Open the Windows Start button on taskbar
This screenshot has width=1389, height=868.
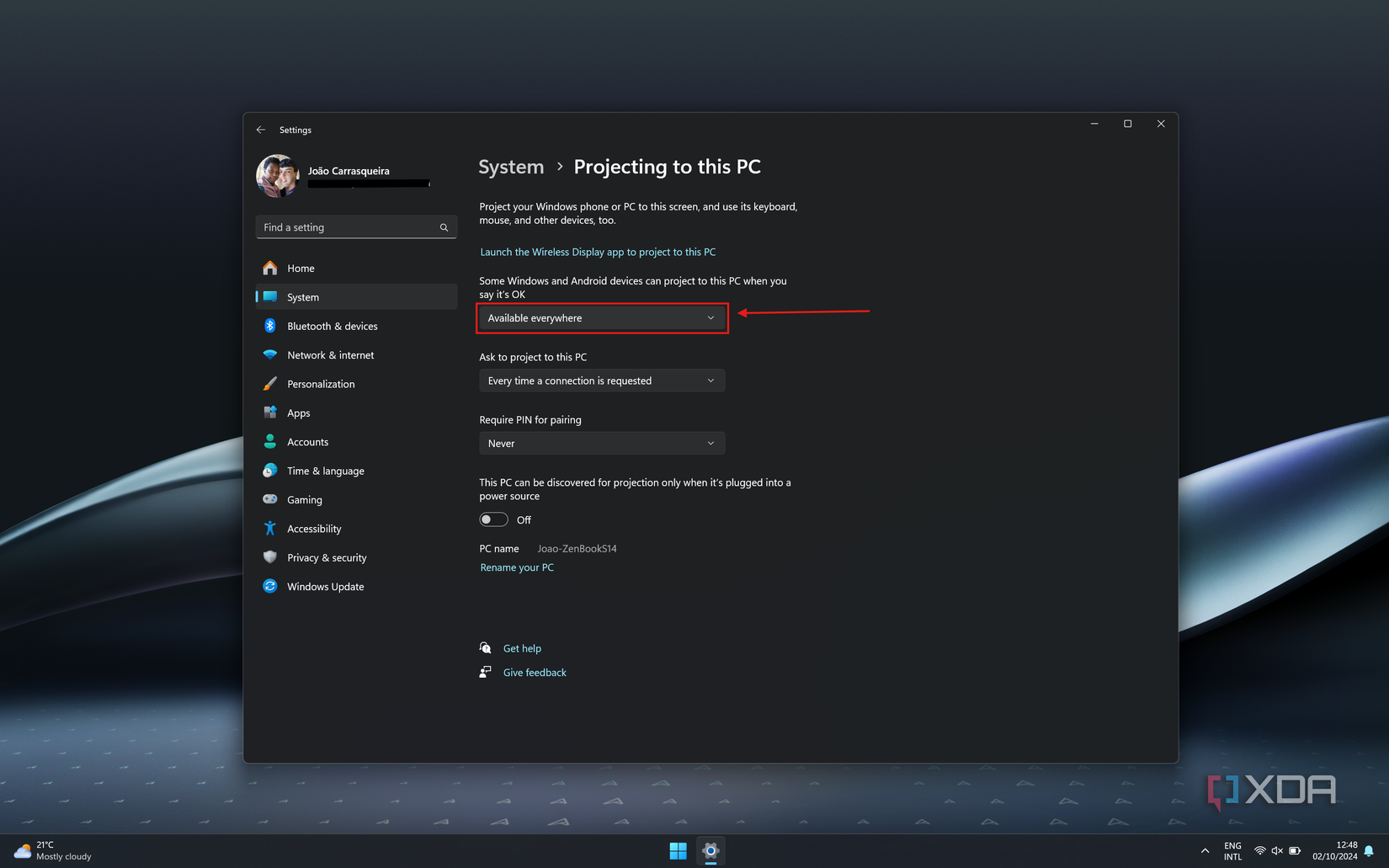(678, 851)
